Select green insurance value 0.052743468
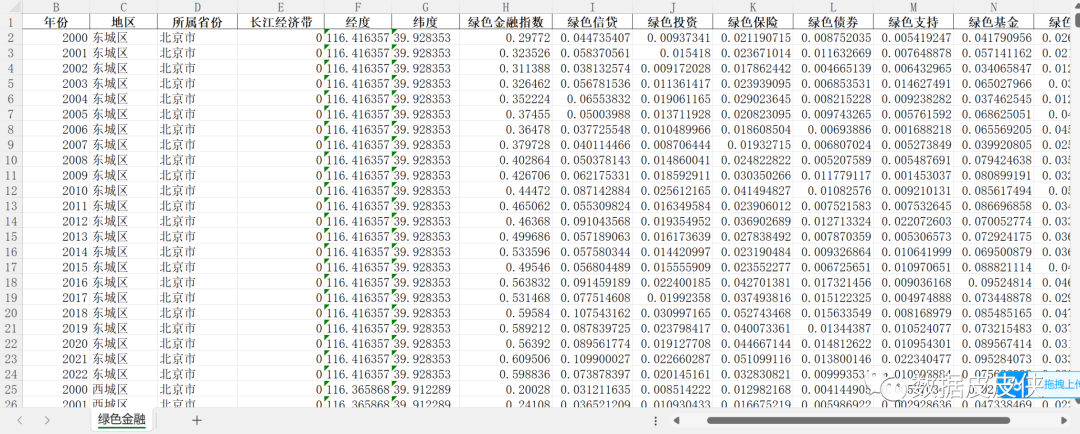Screen dimensions: 1080x434 (752, 313)
